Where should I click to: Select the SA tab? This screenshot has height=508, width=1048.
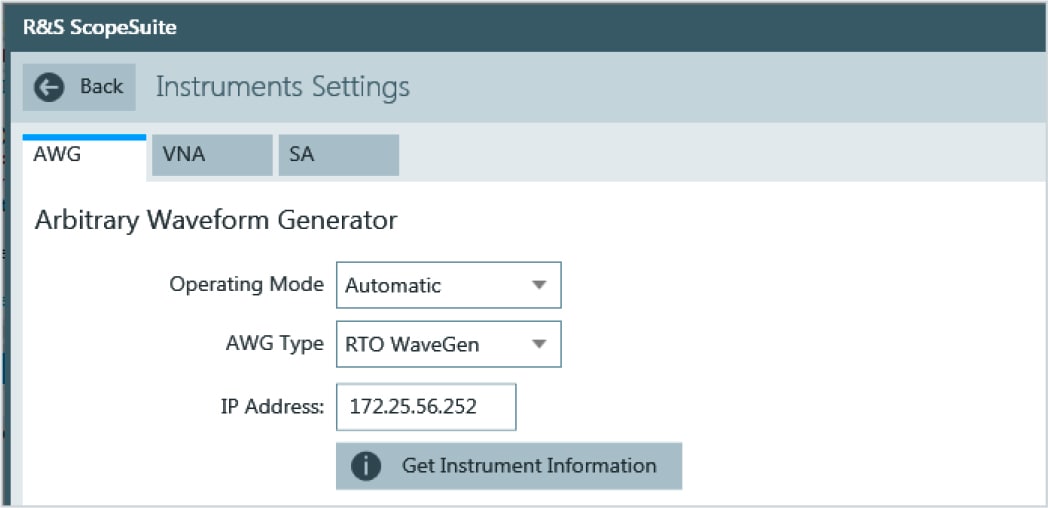click(339, 155)
